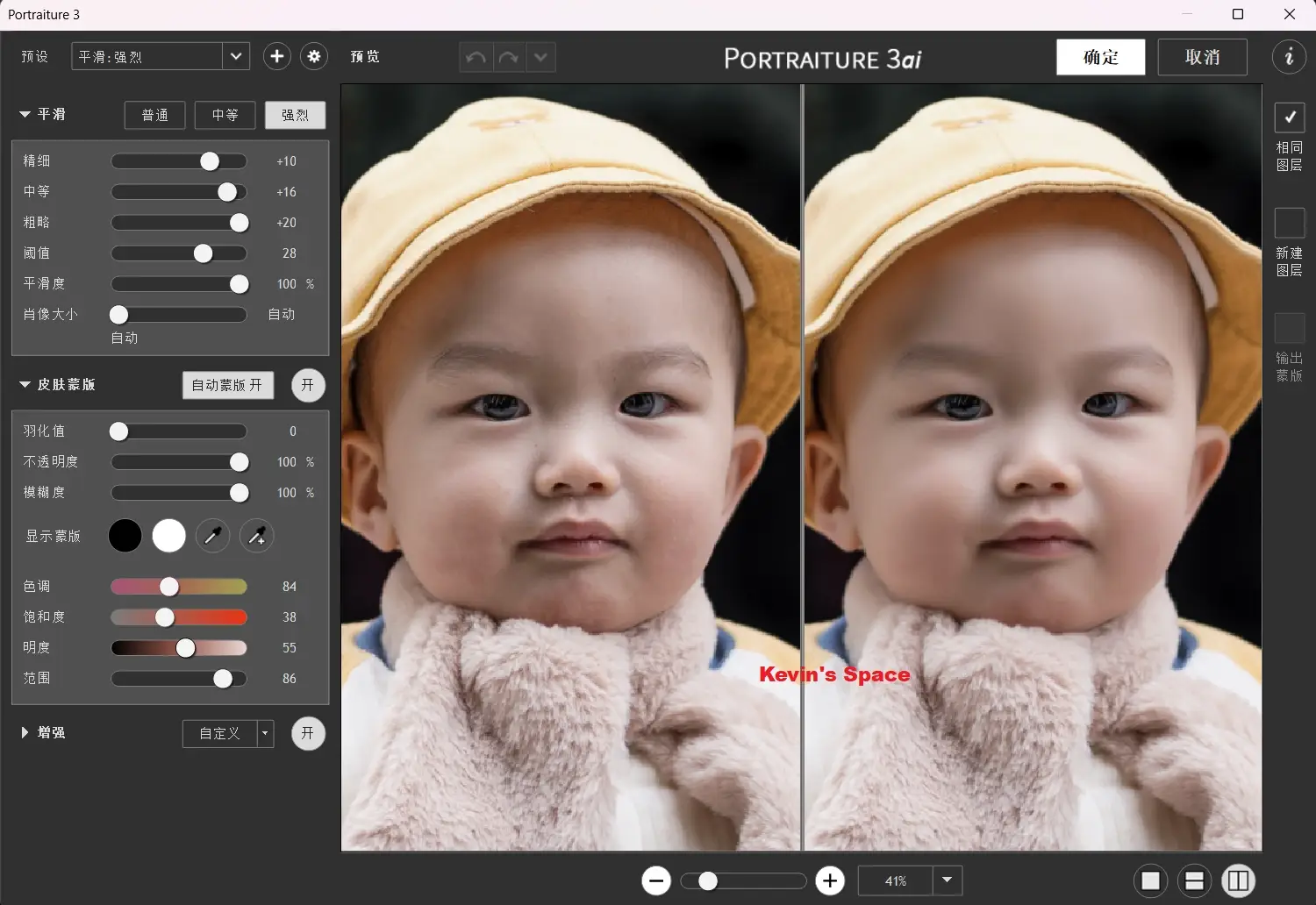Add a new preset with plus icon
The width and height of the screenshot is (1316, 905).
[276, 56]
